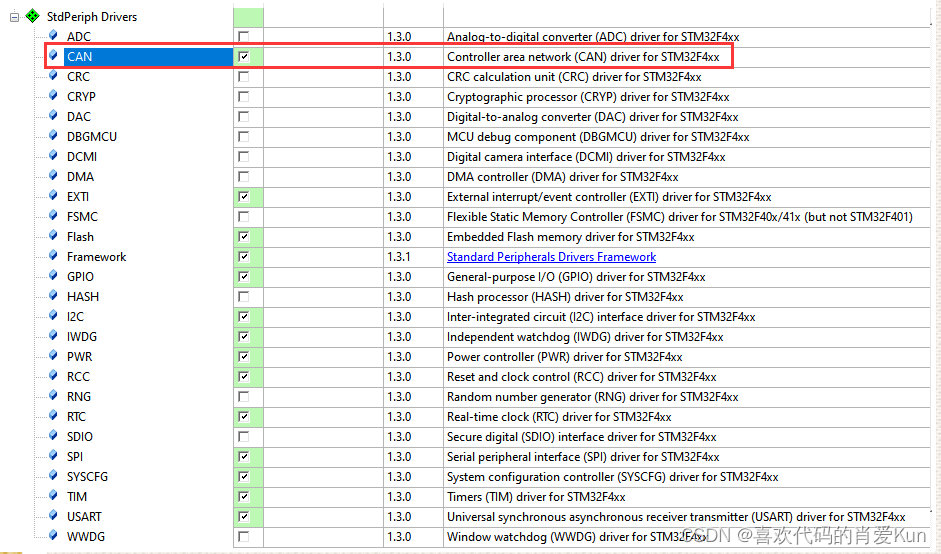The width and height of the screenshot is (941, 554).
Task: Click the component icon next to USART
Action: [x=54, y=516]
